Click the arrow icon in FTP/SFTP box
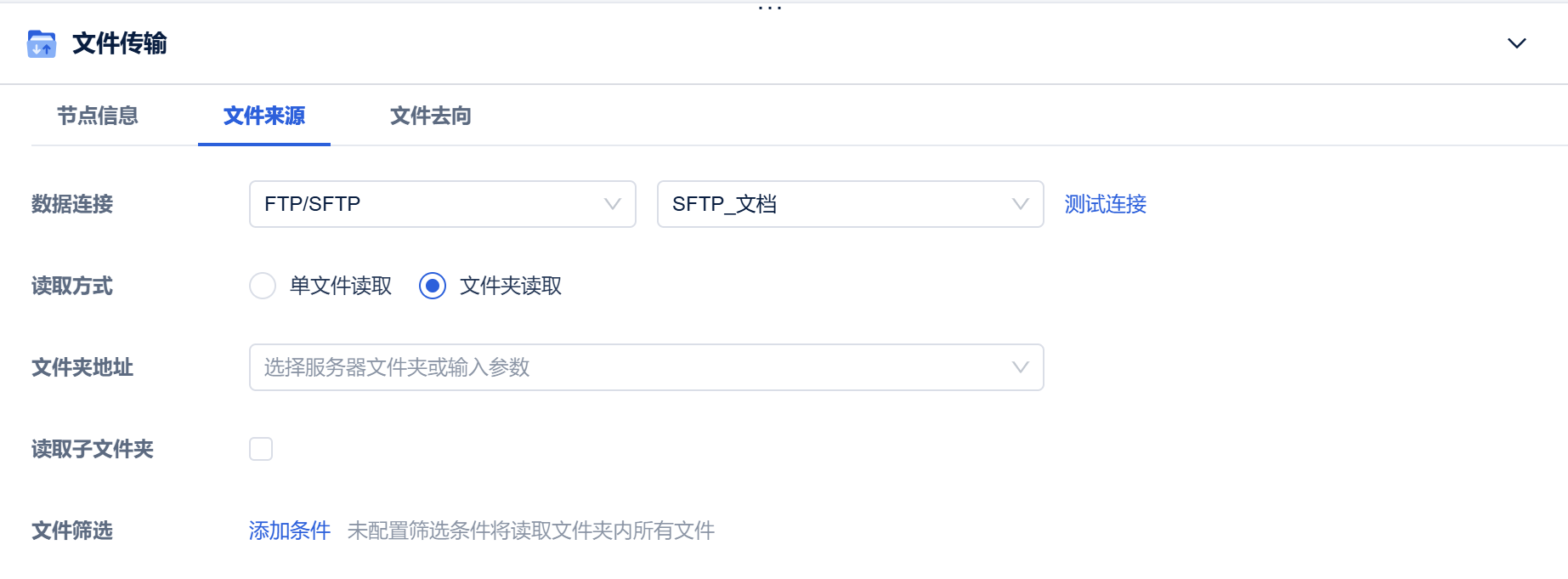This screenshot has width=1568, height=579. click(612, 204)
